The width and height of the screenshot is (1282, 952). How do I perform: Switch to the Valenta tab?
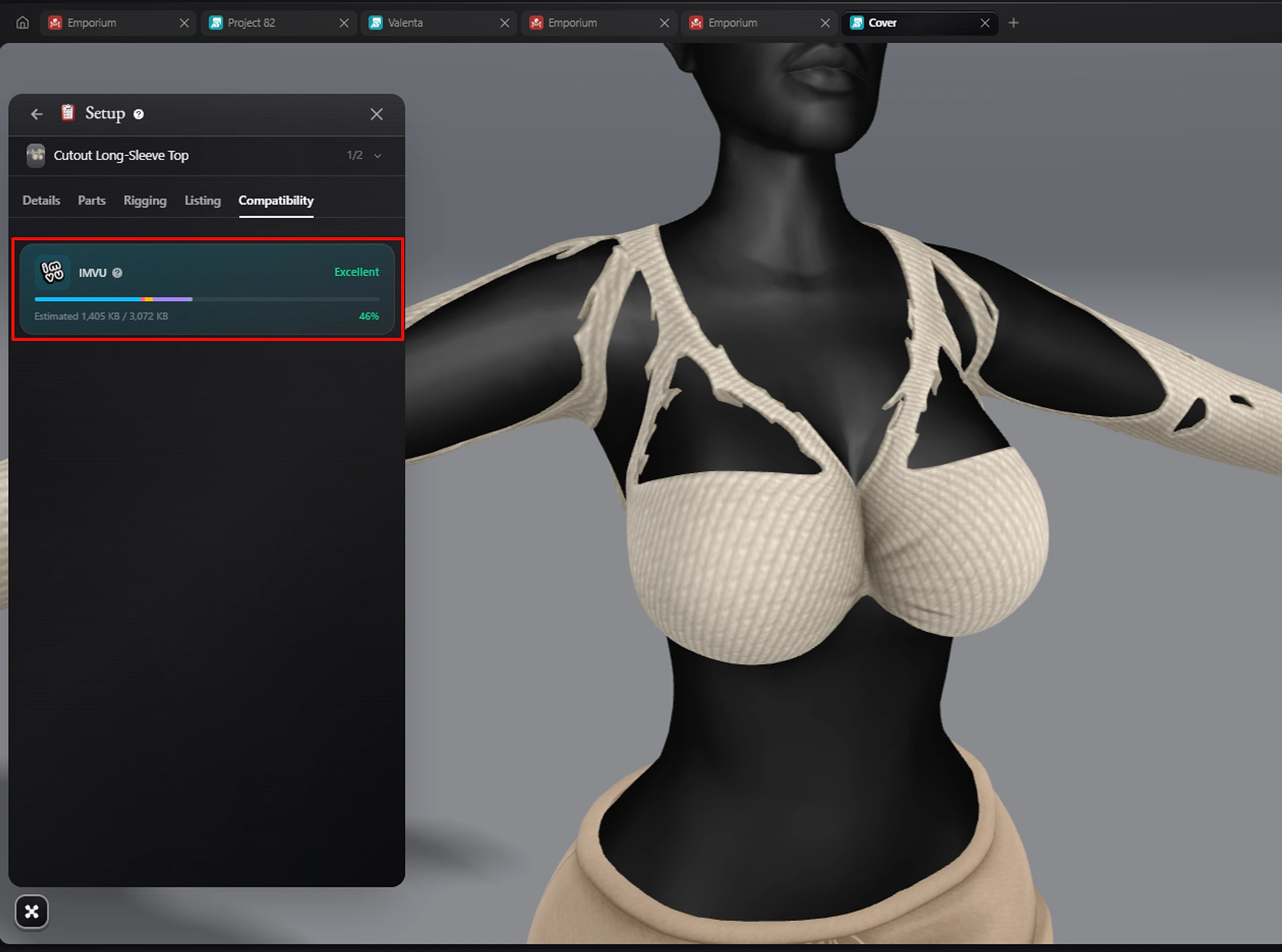click(439, 22)
